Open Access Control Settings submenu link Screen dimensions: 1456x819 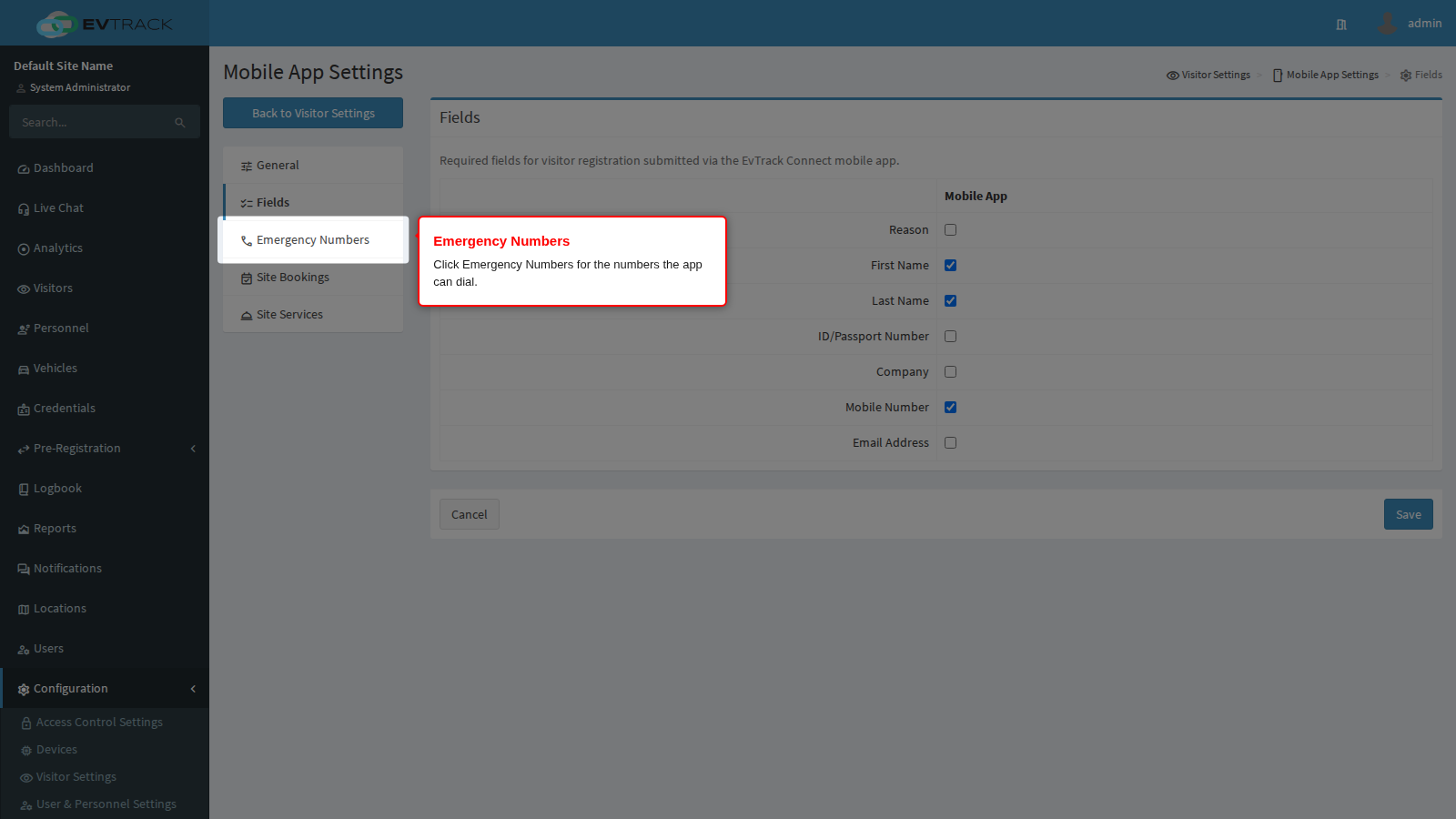coord(99,723)
